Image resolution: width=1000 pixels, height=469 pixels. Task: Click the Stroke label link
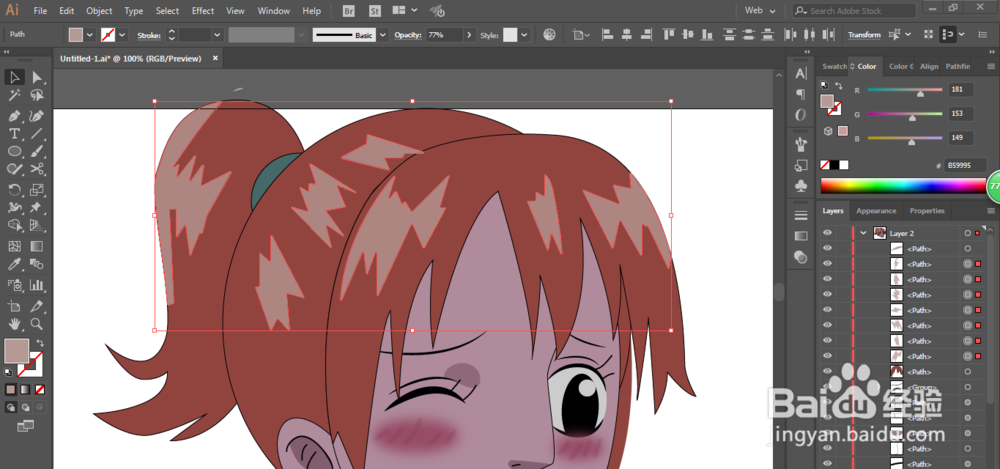pos(149,35)
